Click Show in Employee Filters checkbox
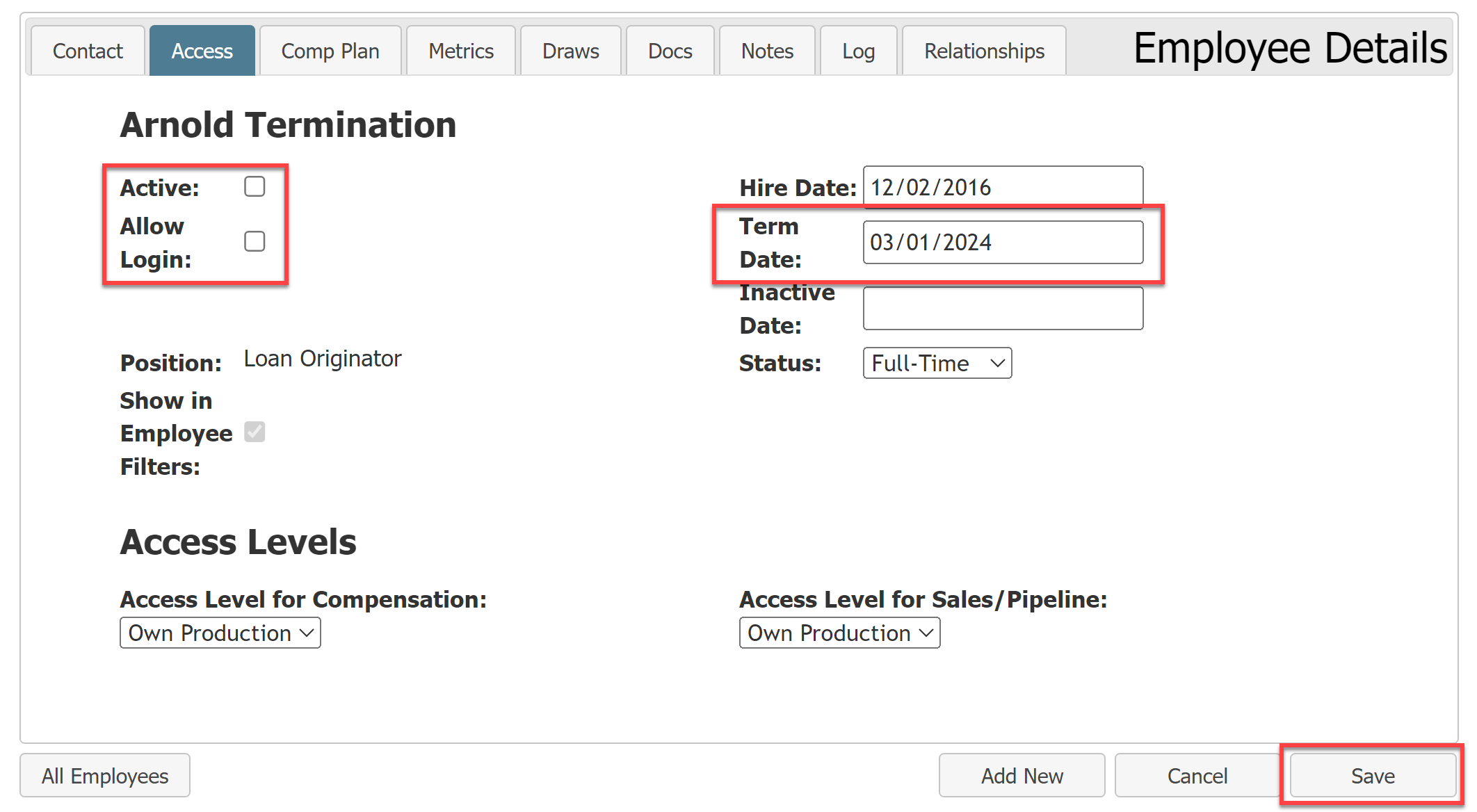Image resolution: width=1477 pixels, height=812 pixels. [255, 432]
